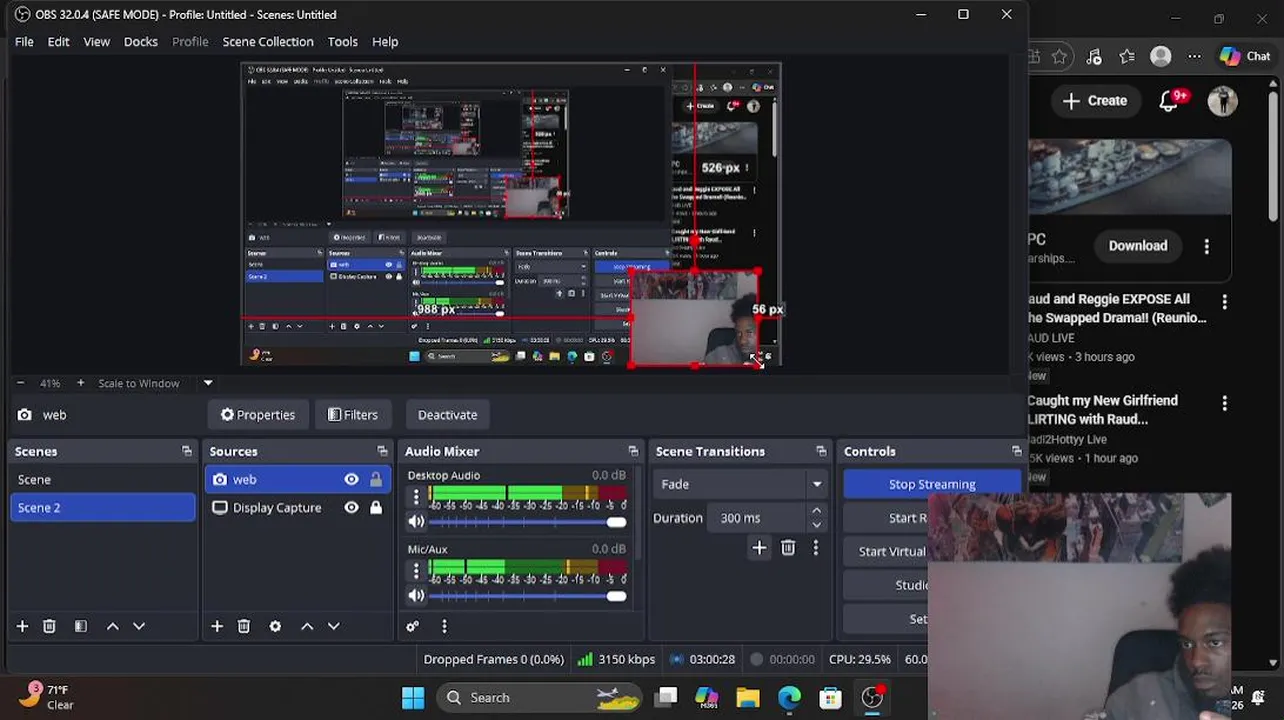
Task: Open advanced audio properties gears icon
Action: coord(412,626)
